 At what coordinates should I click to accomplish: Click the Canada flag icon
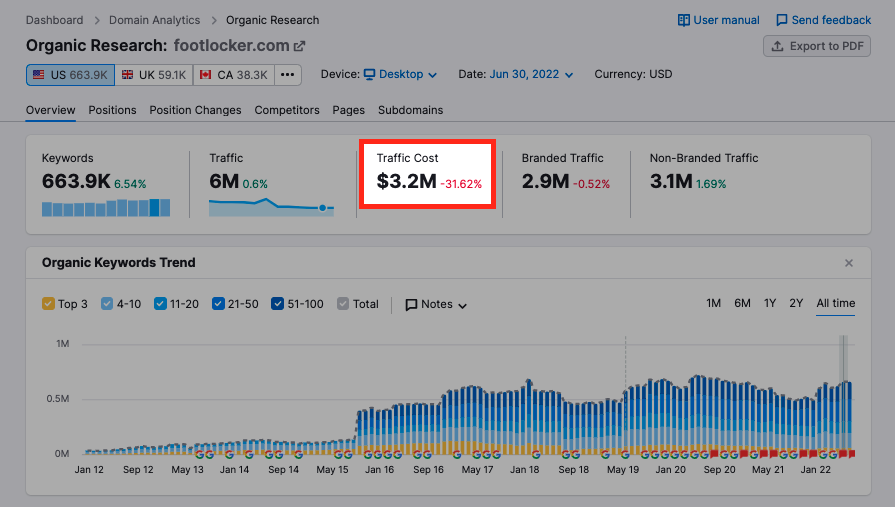(205, 75)
